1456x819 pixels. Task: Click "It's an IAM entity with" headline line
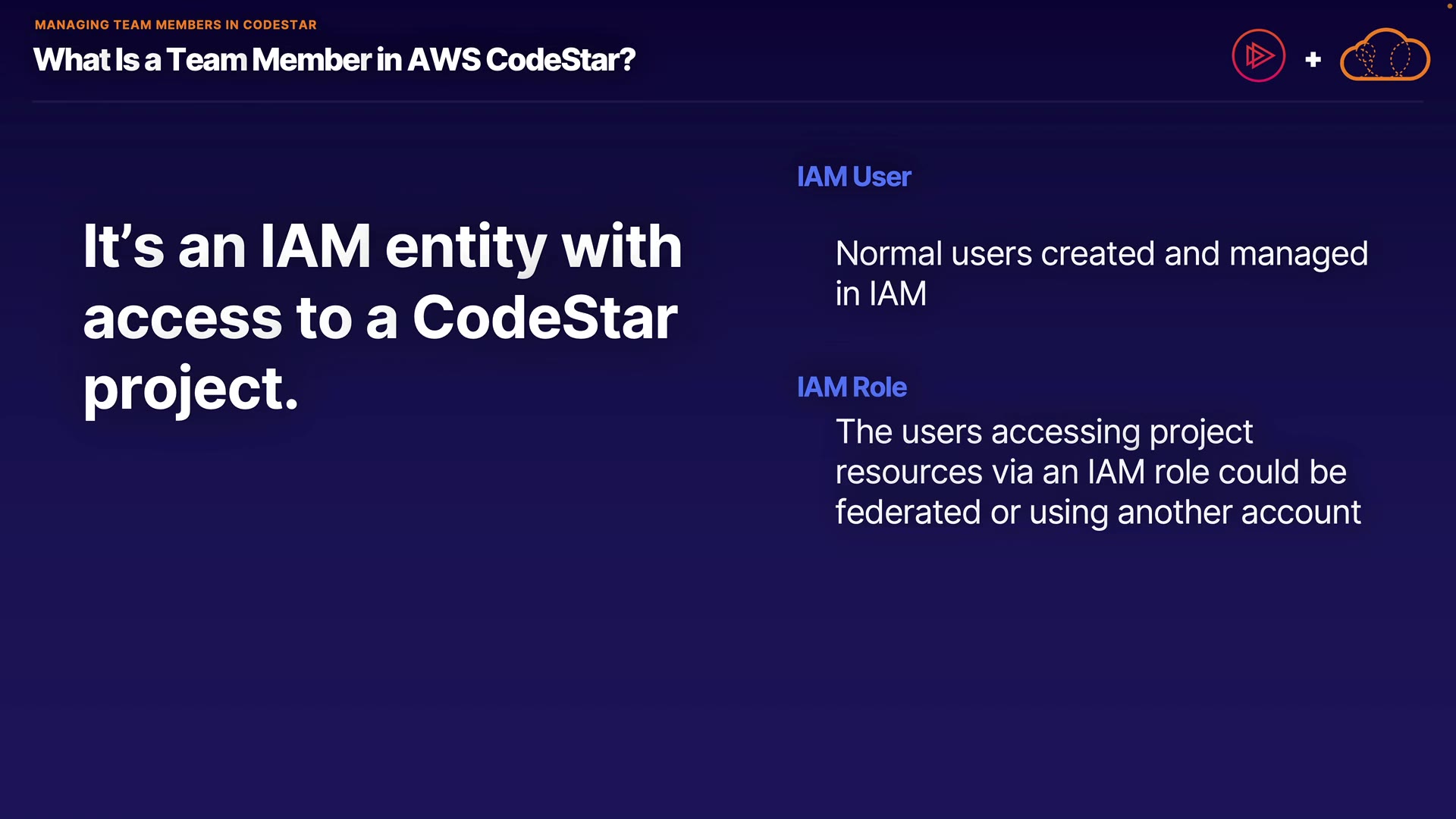382,246
